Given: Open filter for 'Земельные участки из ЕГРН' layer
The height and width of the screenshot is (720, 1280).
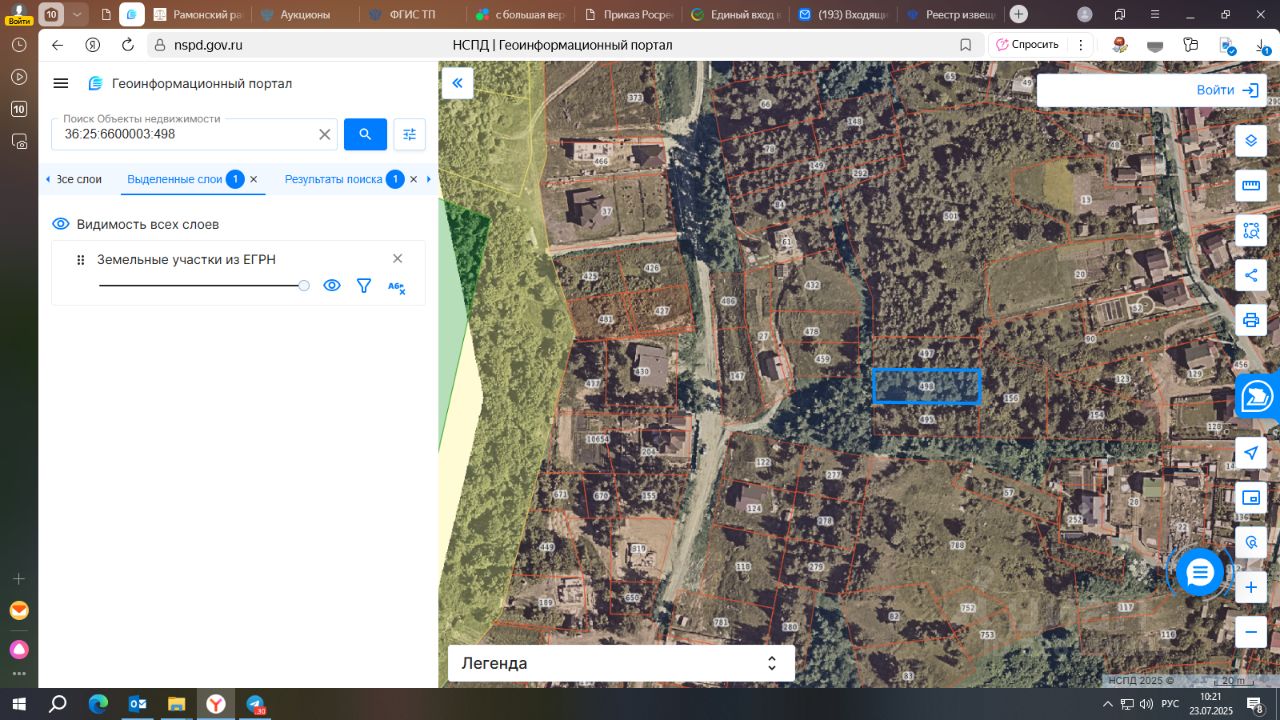Looking at the screenshot, I should [x=364, y=286].
